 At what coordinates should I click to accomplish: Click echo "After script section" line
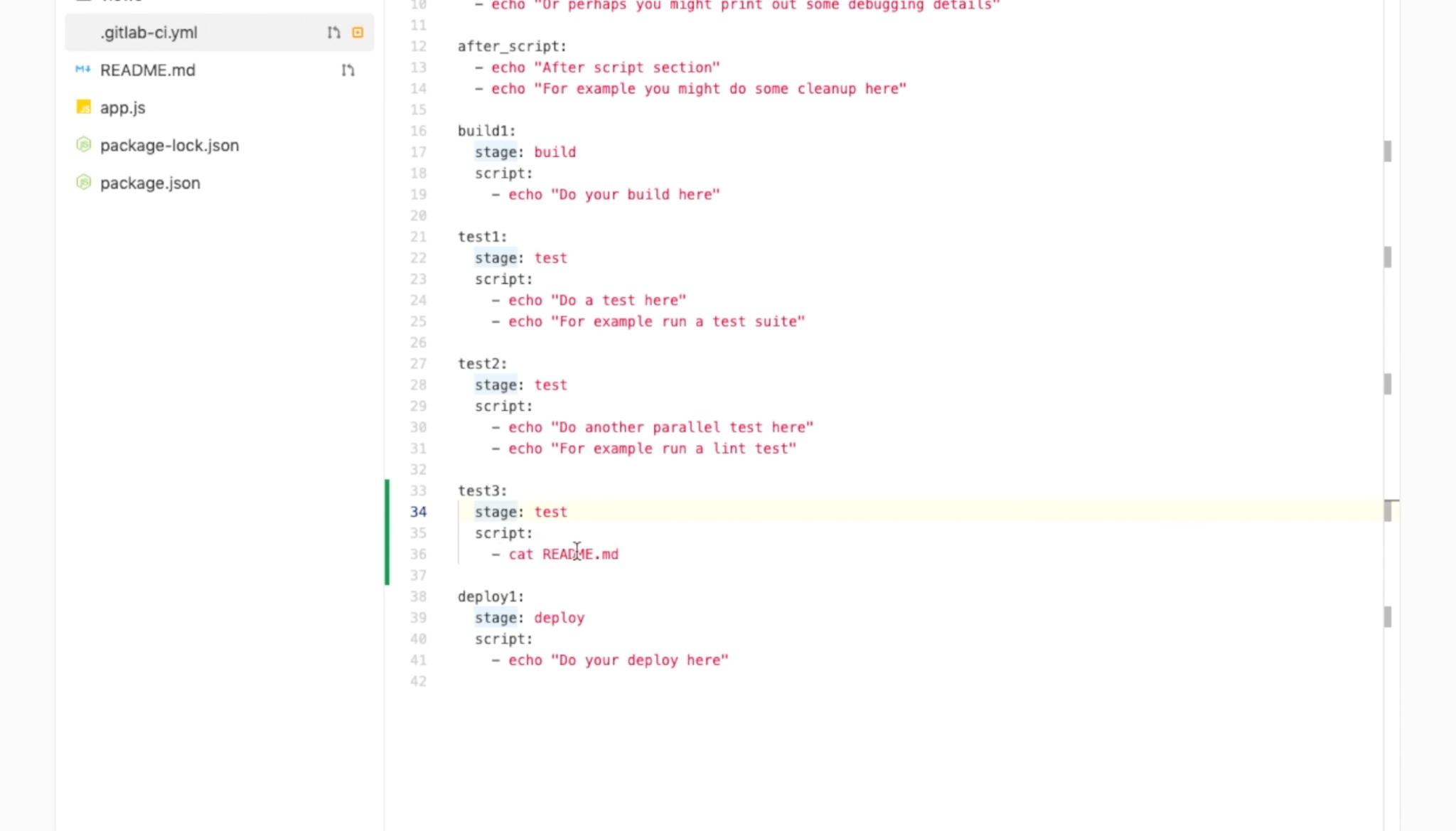(605, 68)
